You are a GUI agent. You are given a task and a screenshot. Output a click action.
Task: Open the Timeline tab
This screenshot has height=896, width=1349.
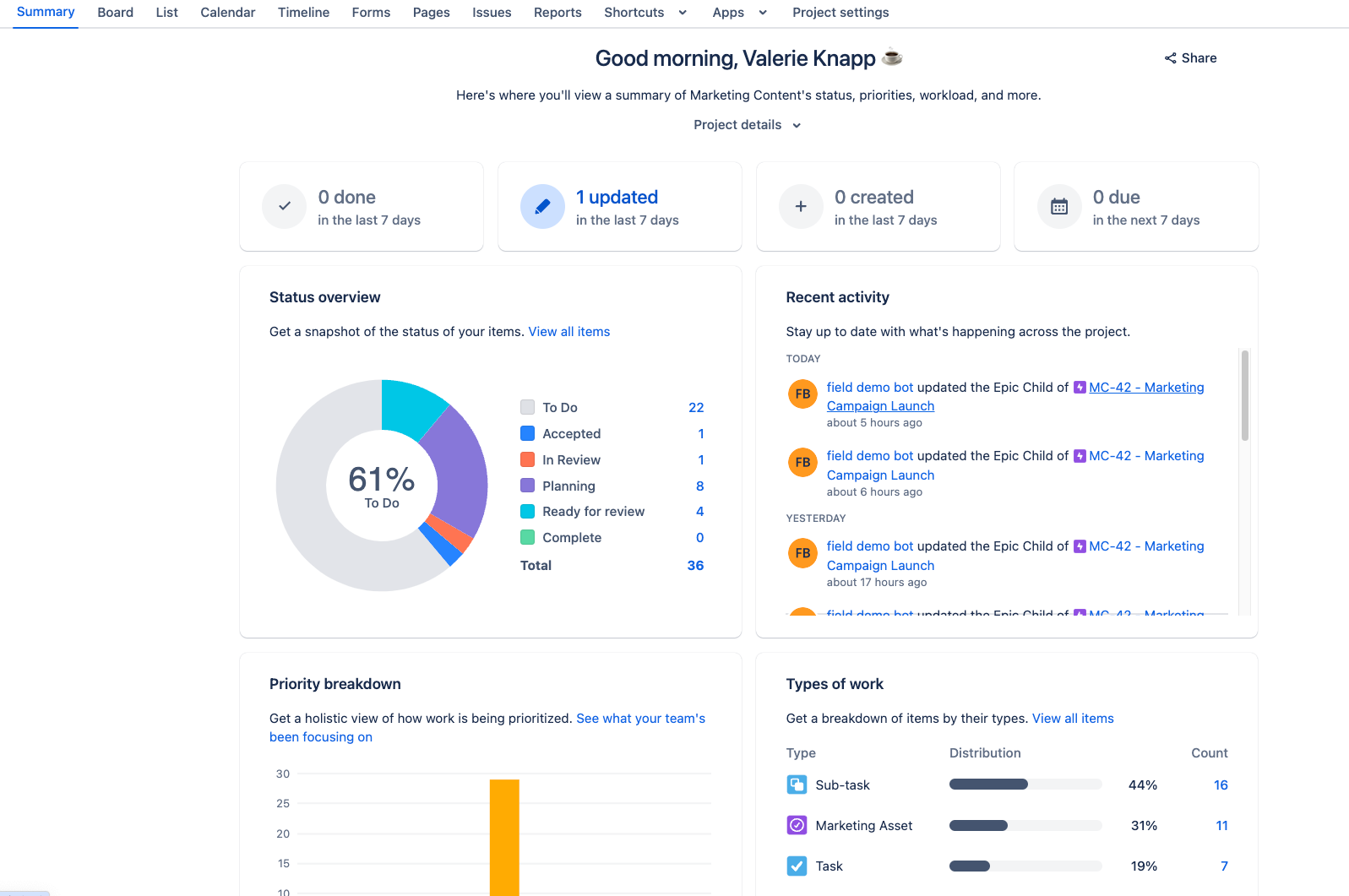coord(304,13)
